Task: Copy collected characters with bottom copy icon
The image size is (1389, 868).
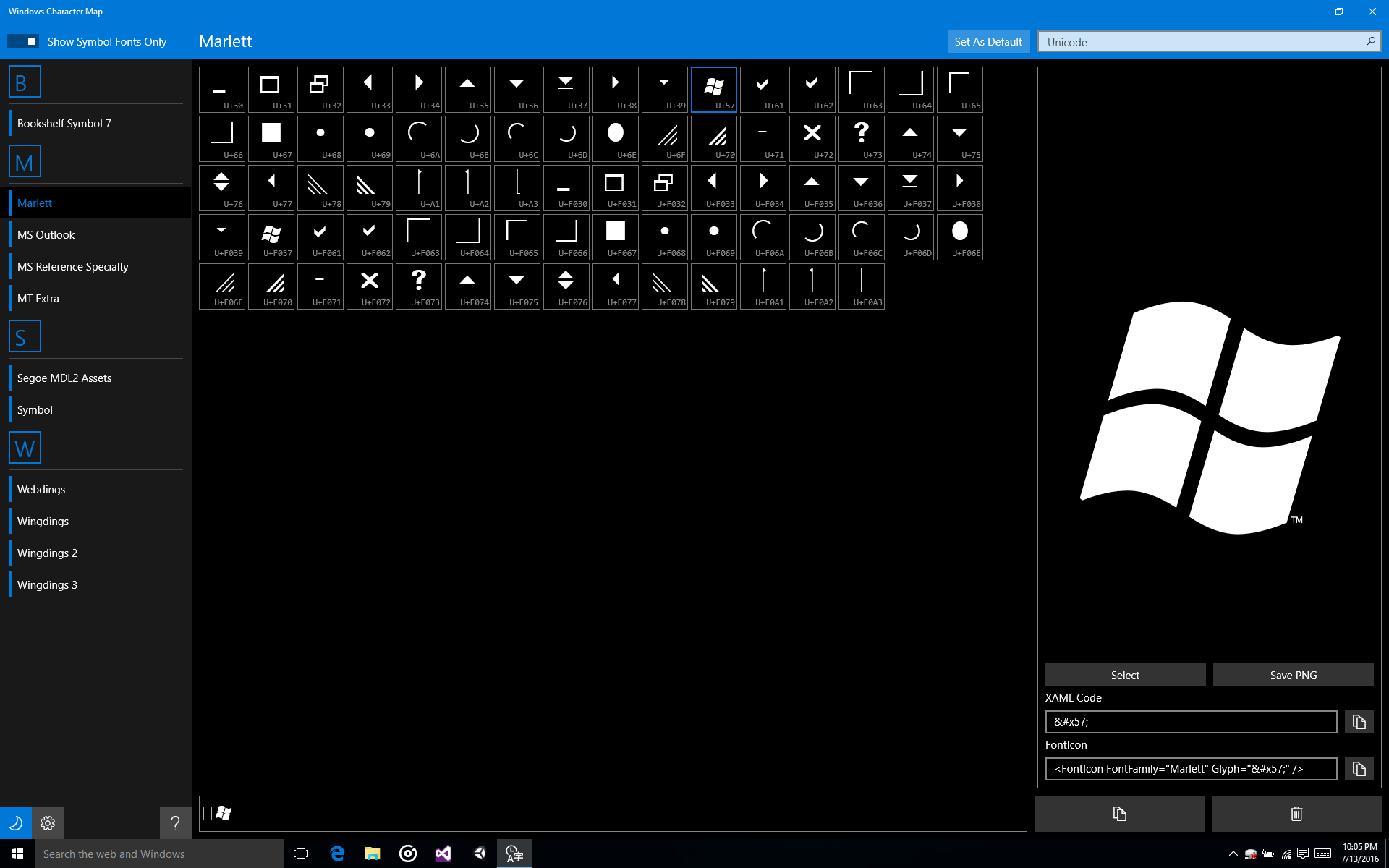Action: pos(1119,813)
